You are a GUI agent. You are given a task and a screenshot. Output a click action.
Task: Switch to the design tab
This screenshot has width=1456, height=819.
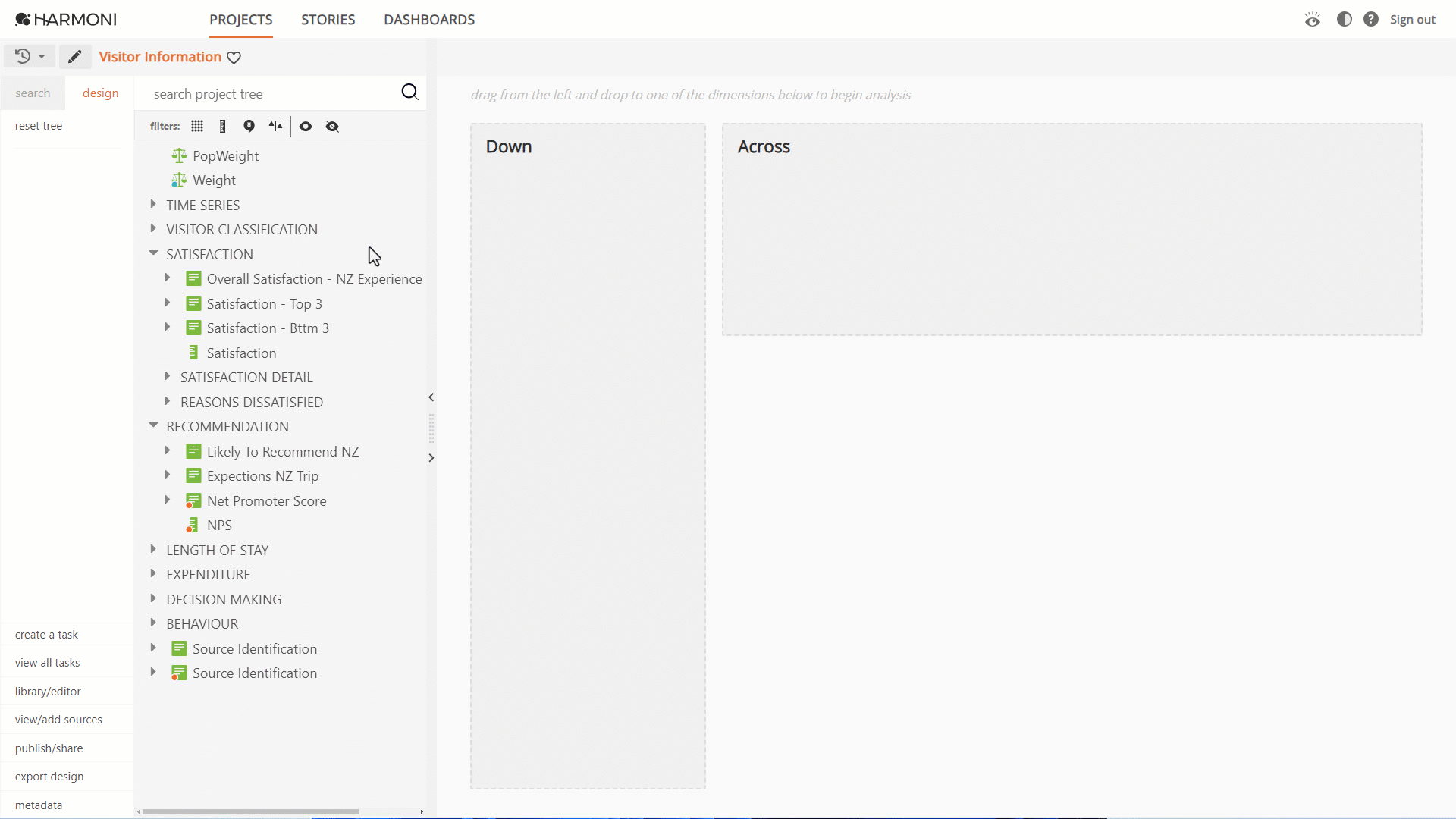[100, 93]
